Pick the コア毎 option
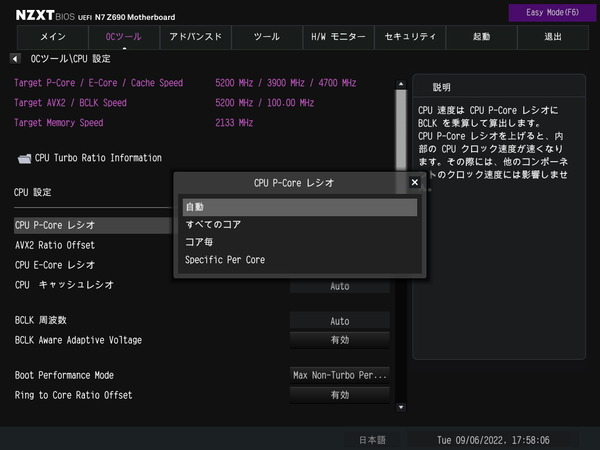 coord(299,242)
